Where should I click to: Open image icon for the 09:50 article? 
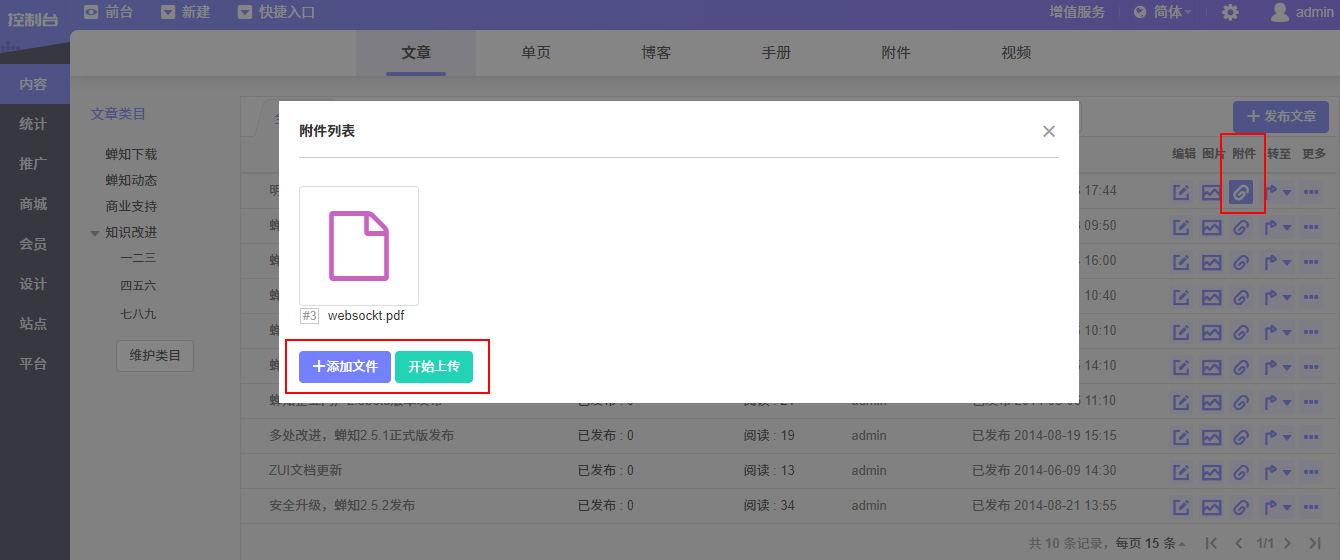tap(1211, 227)
